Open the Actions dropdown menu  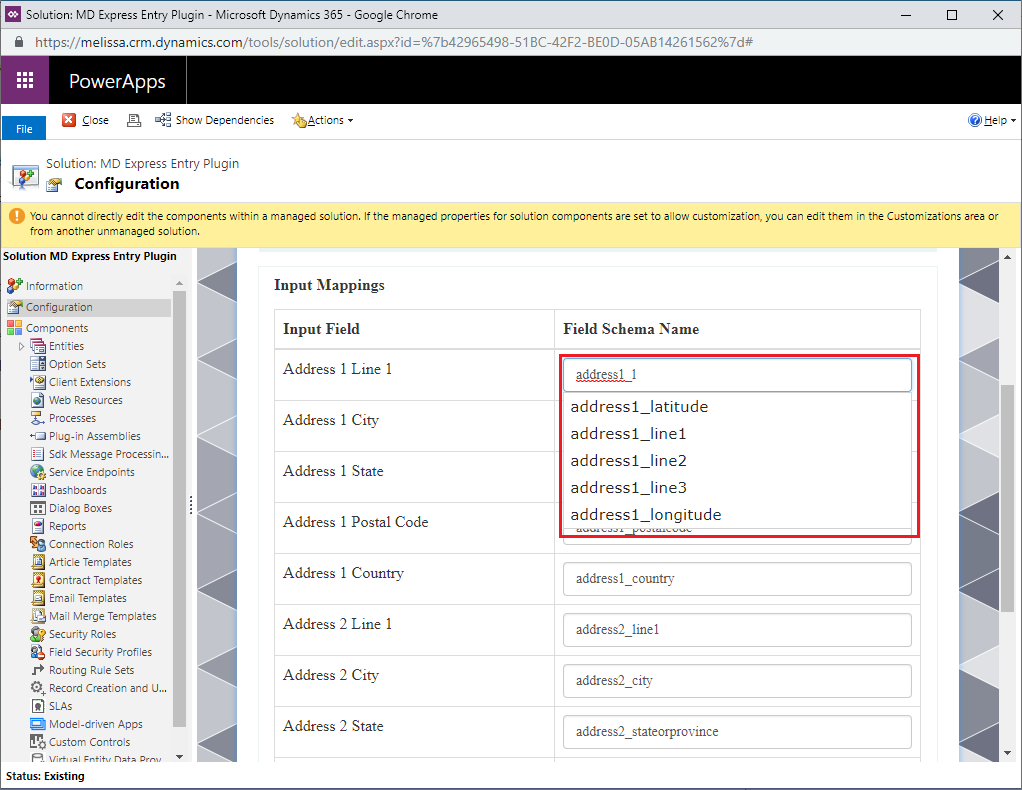(x=324, y=120)
